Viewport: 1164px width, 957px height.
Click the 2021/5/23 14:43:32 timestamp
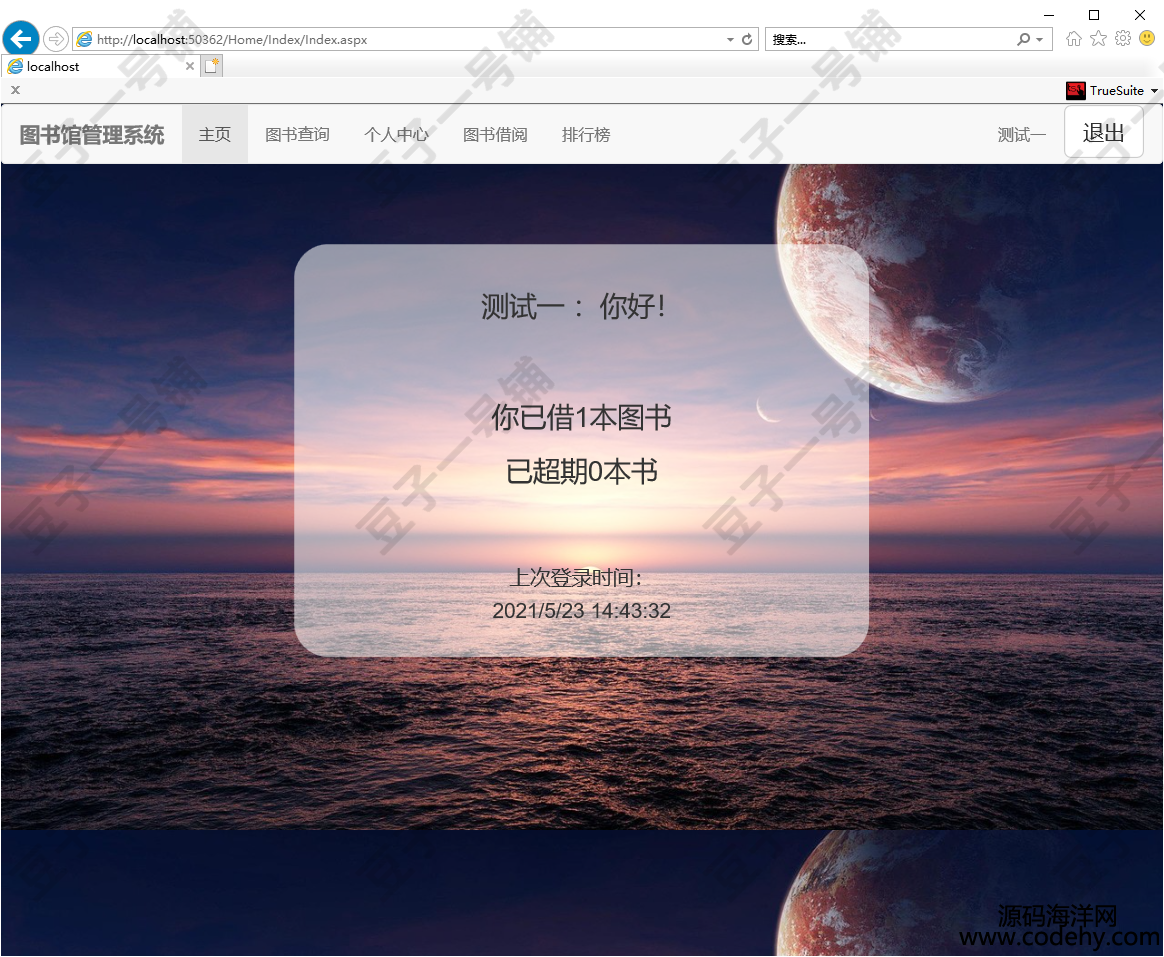click(x=581, y=610)
